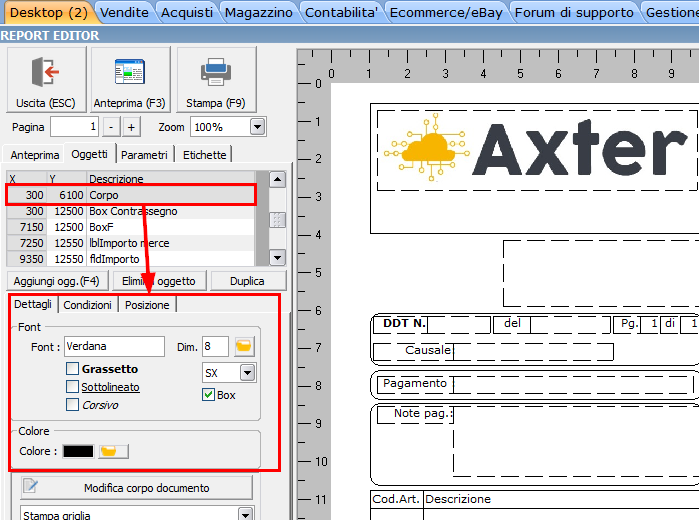The image size is (699, 520).
Task: Open the SX alignment dropdown
Action: pos(247,373)
